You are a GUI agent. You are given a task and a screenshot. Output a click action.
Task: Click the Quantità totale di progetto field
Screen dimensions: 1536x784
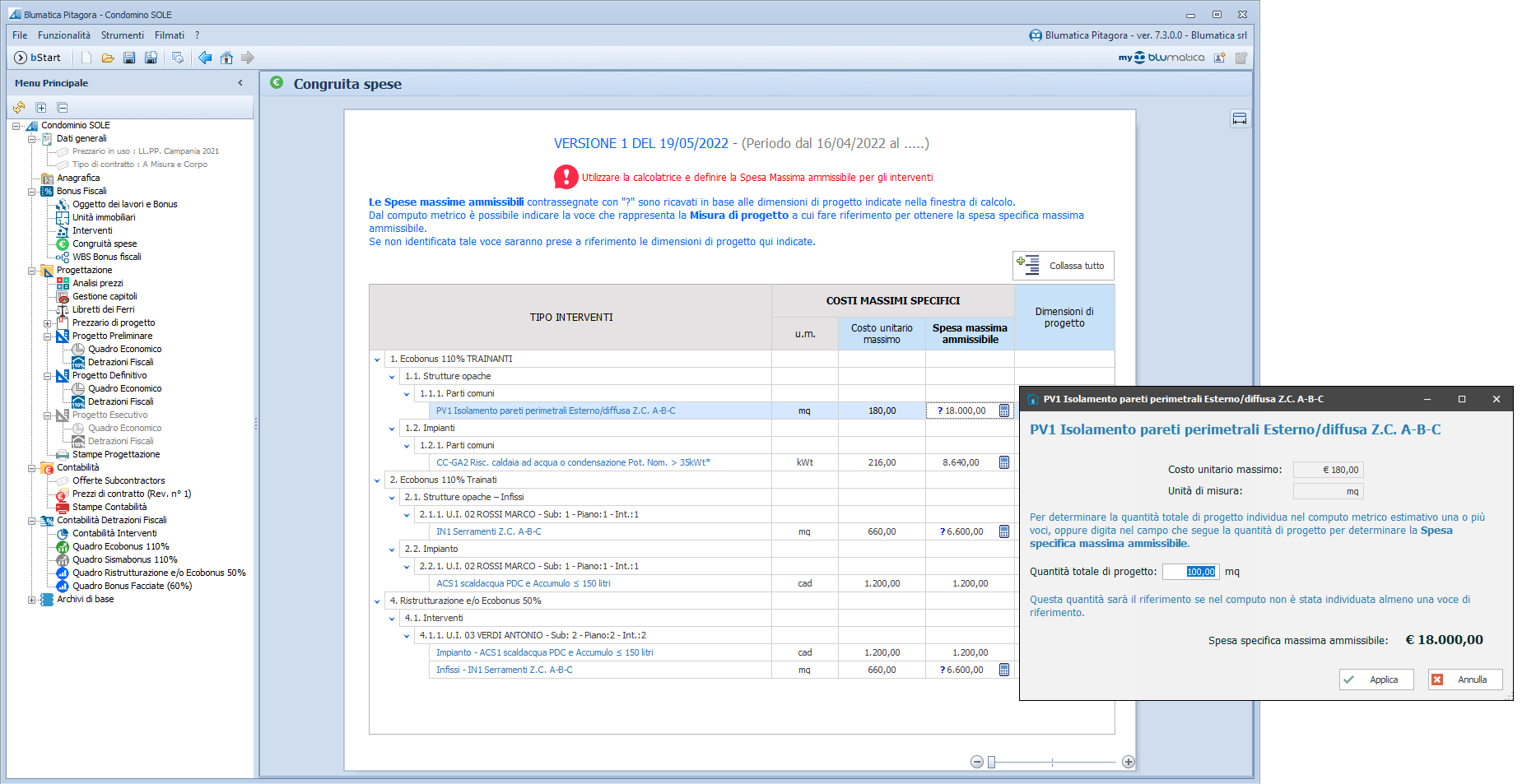[x=1190, y=572]
